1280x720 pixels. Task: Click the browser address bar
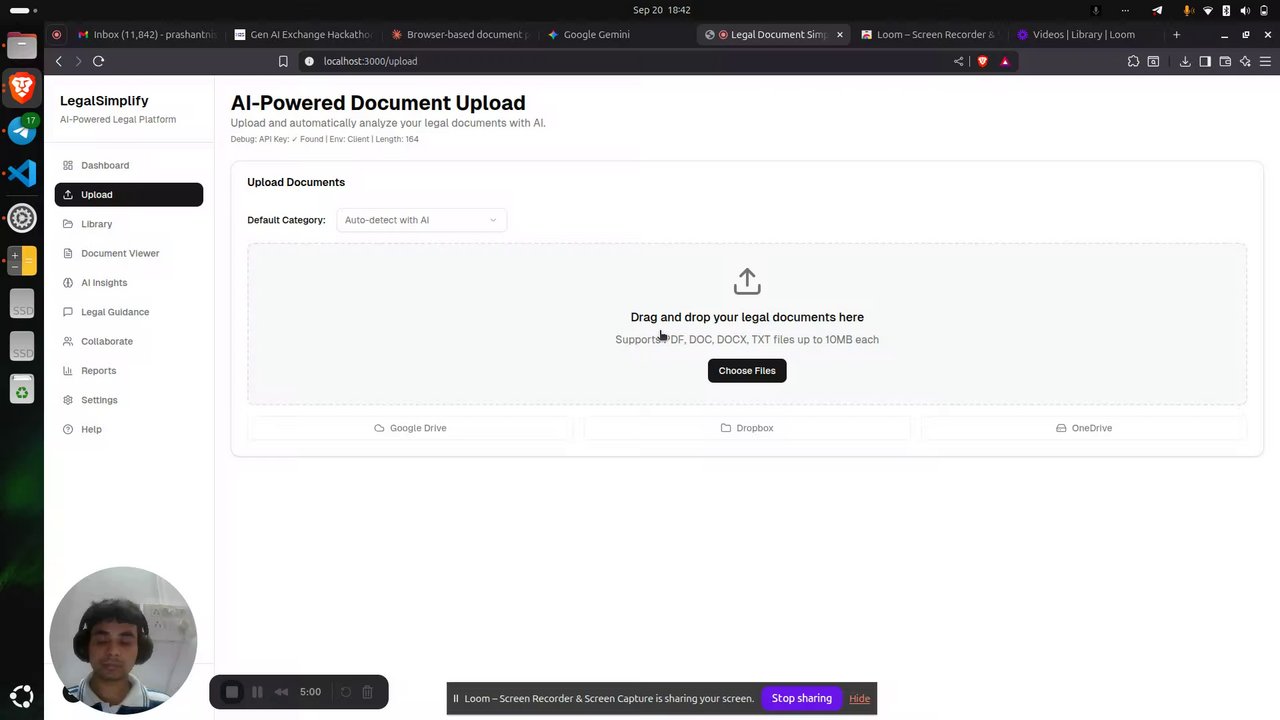click(x=630, y=61)
